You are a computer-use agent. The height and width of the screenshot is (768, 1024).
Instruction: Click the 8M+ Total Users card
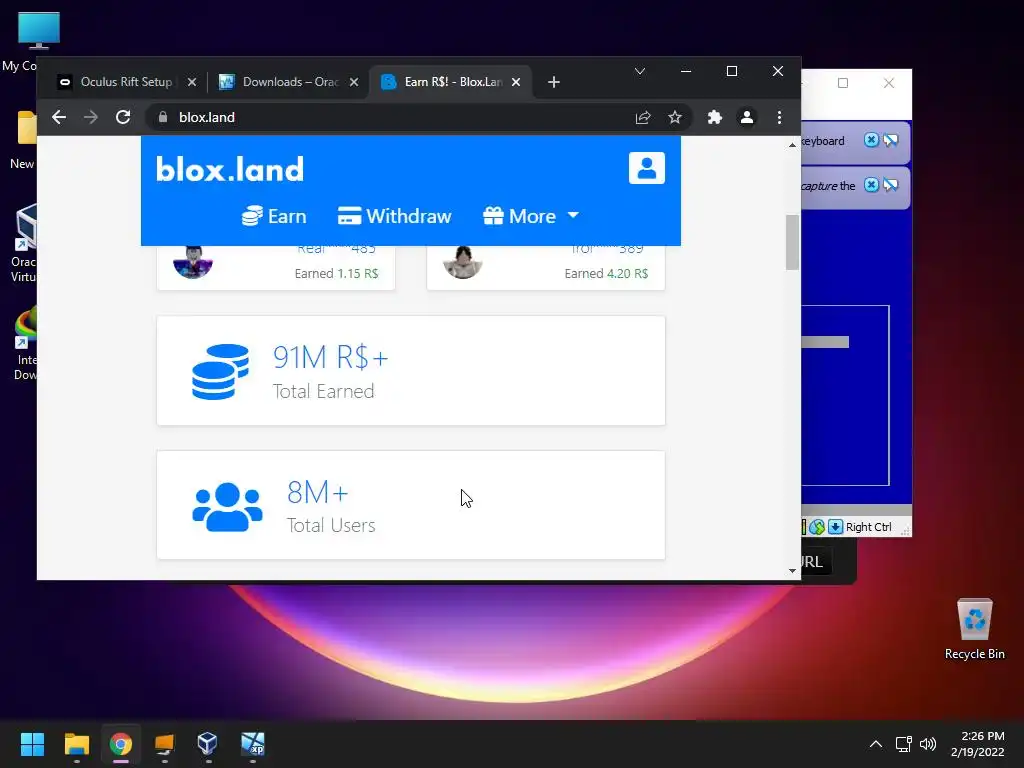click(411, 505)
